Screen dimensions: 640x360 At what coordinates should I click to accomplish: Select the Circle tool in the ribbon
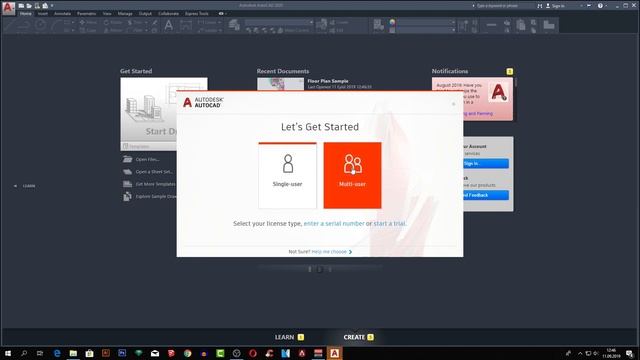coord(40,25)
